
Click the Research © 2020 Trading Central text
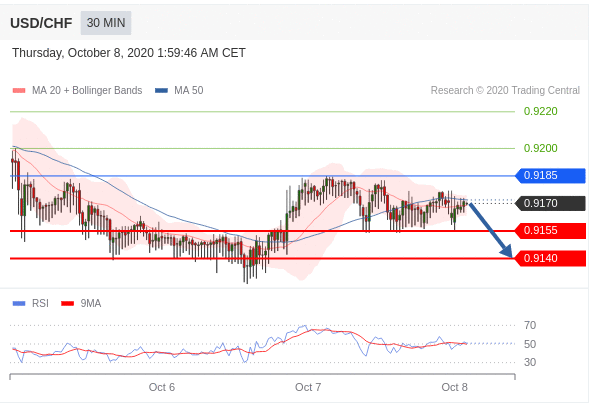pos(505,91)
